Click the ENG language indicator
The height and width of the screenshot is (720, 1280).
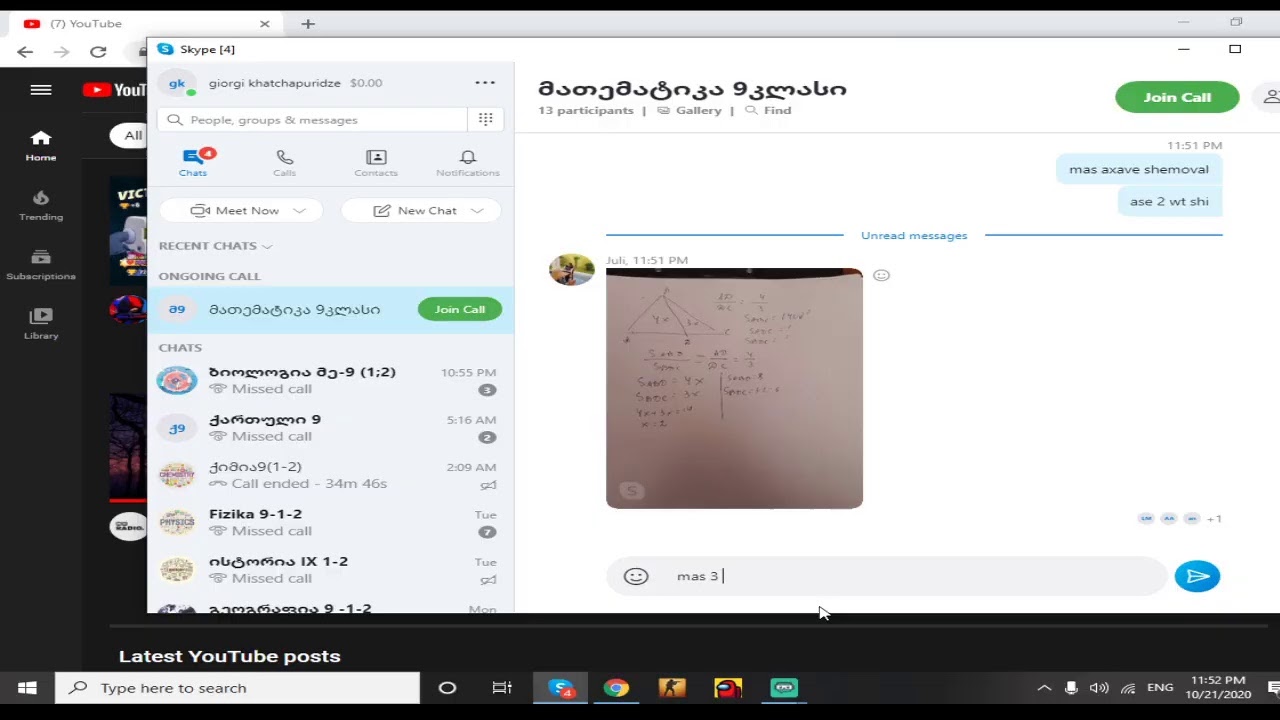pyautogui.click(x=1160, y=688)
